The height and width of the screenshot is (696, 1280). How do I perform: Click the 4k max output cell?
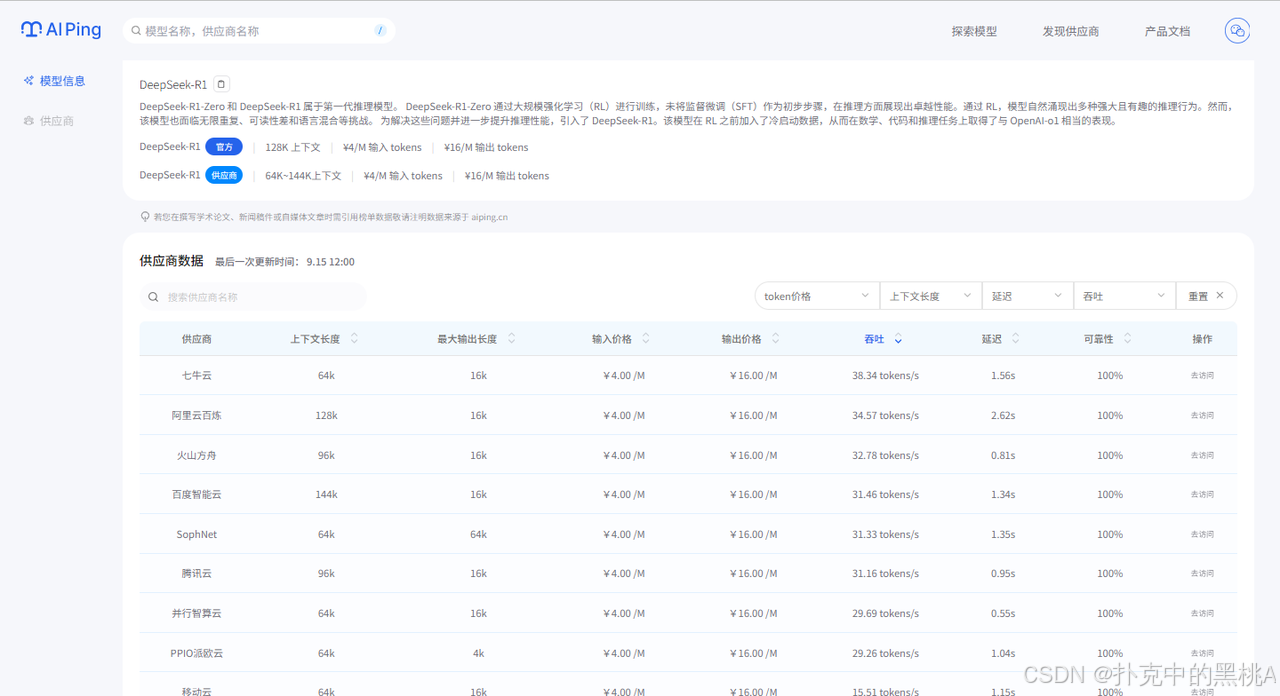(x=478, y=653)
